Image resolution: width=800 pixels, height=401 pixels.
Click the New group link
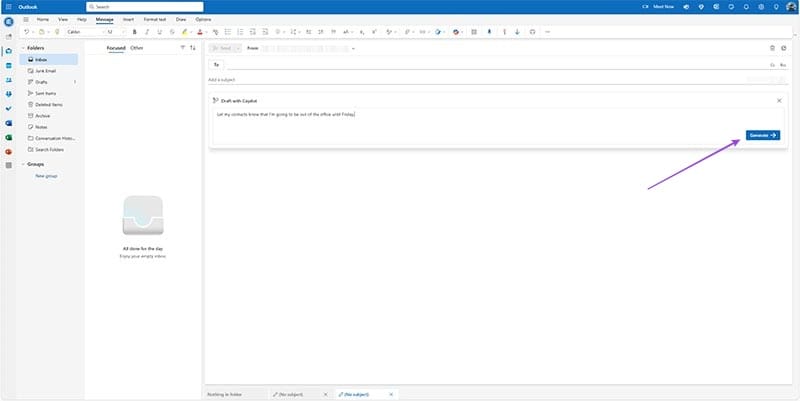tap(46, 176)
